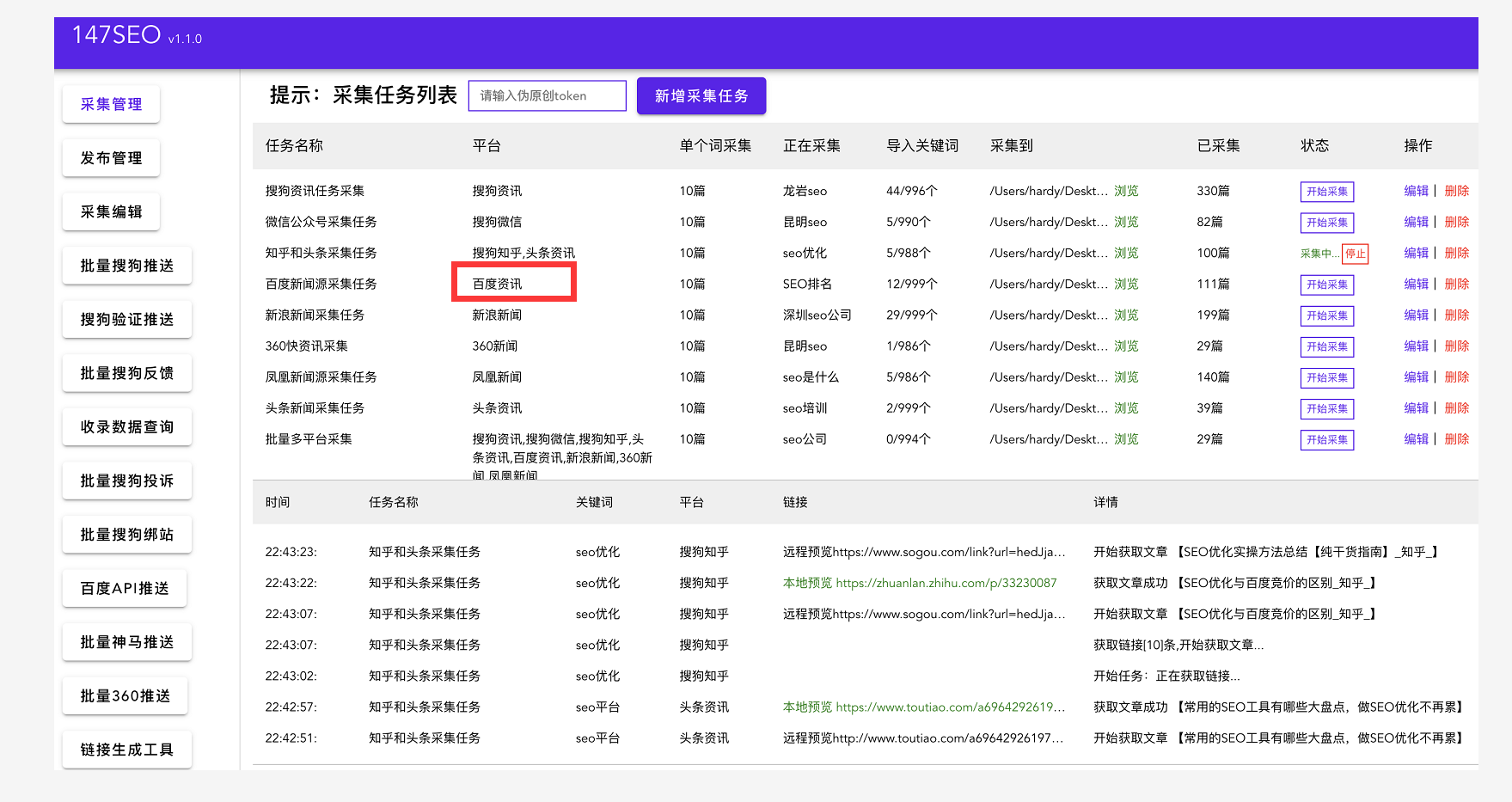Screen dimensions: 1512x802
Task: Focus the 伪原创 token input field
Action: coord(547,96)
